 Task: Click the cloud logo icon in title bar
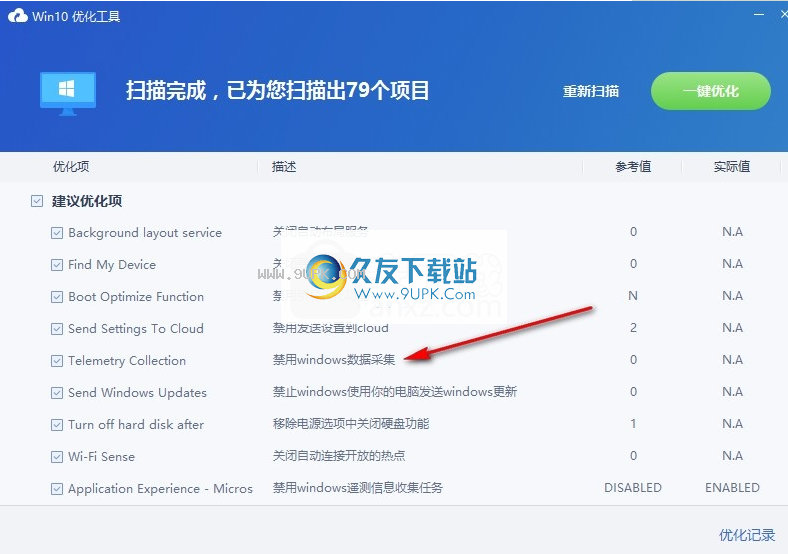18,16
